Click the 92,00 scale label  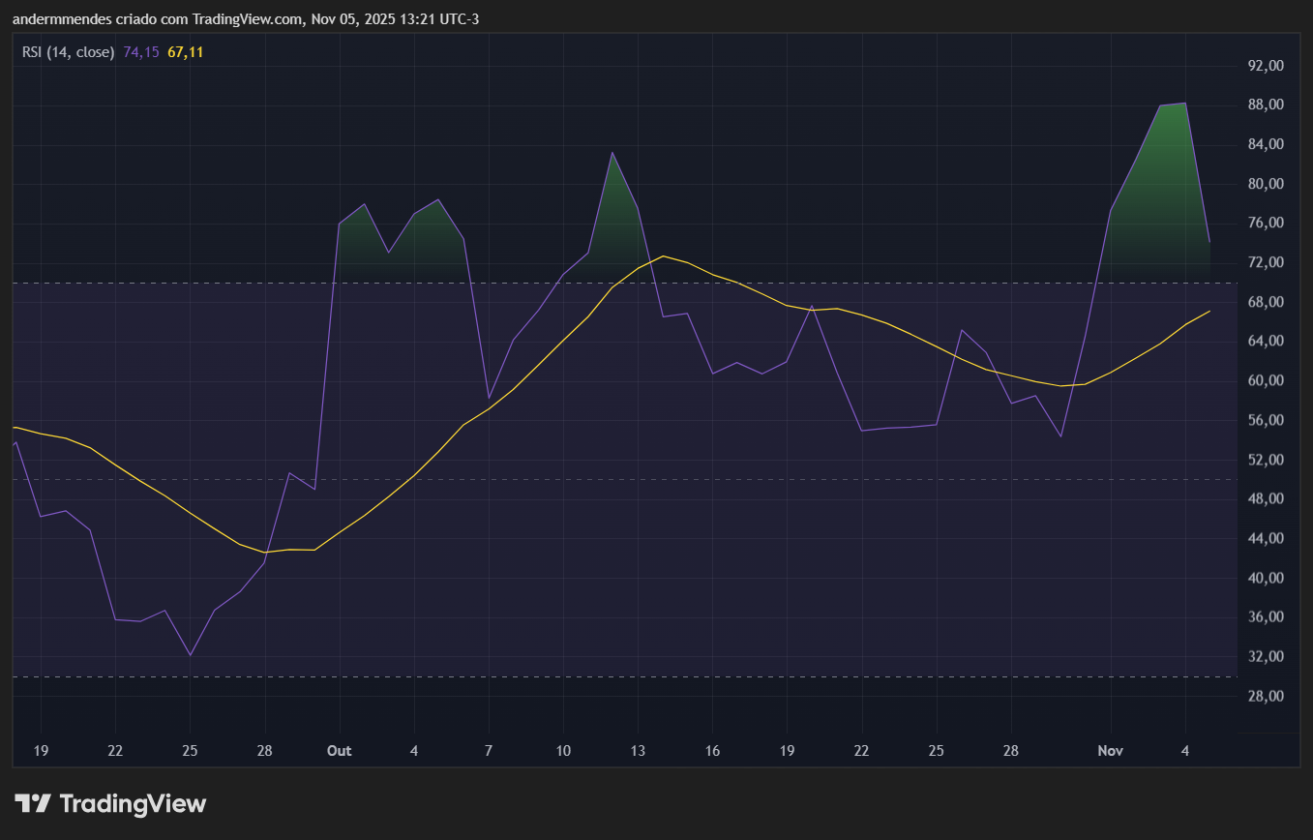[1267, 66]
